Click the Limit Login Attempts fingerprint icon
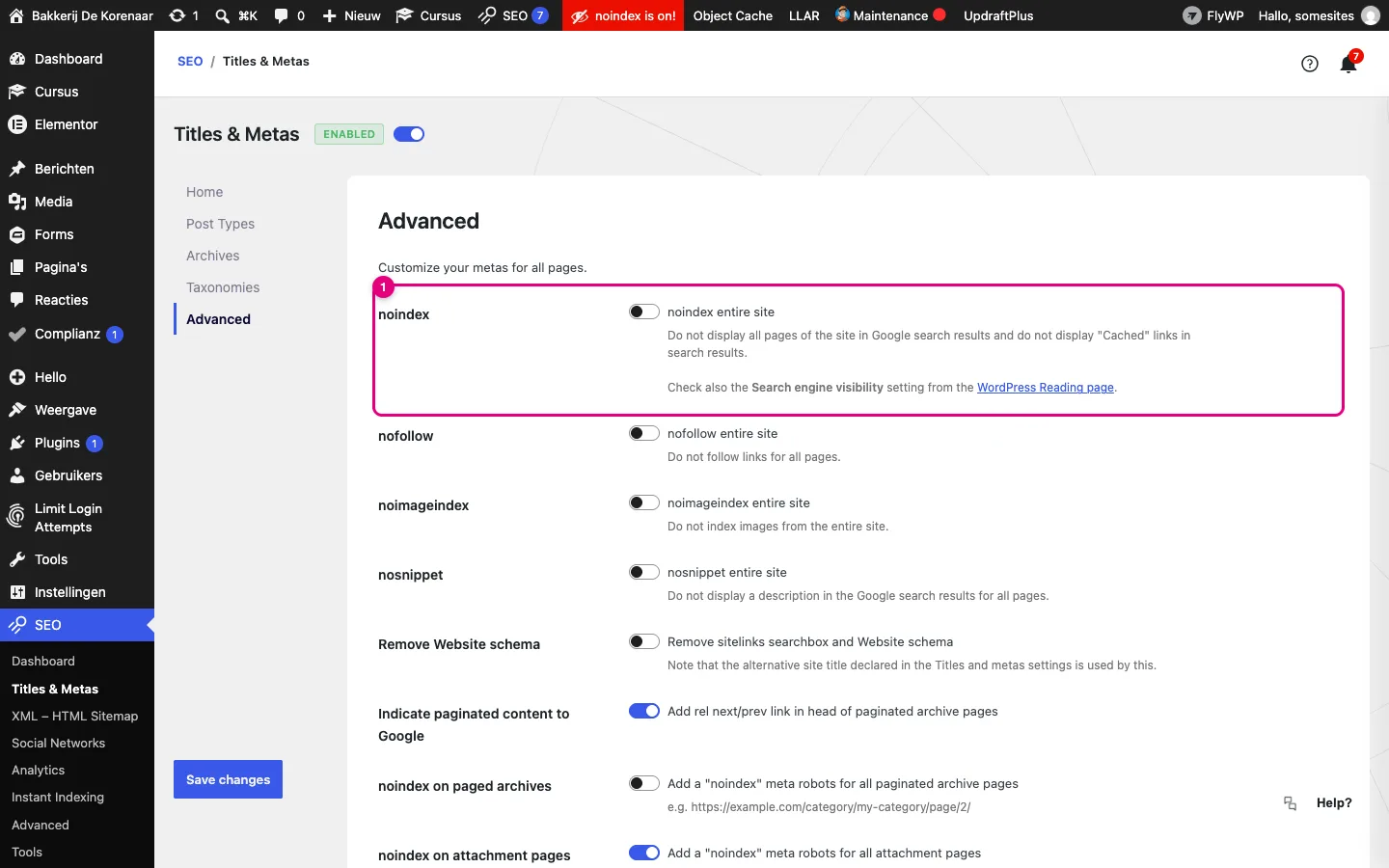Screen dimensions: 1389x868 15,517
